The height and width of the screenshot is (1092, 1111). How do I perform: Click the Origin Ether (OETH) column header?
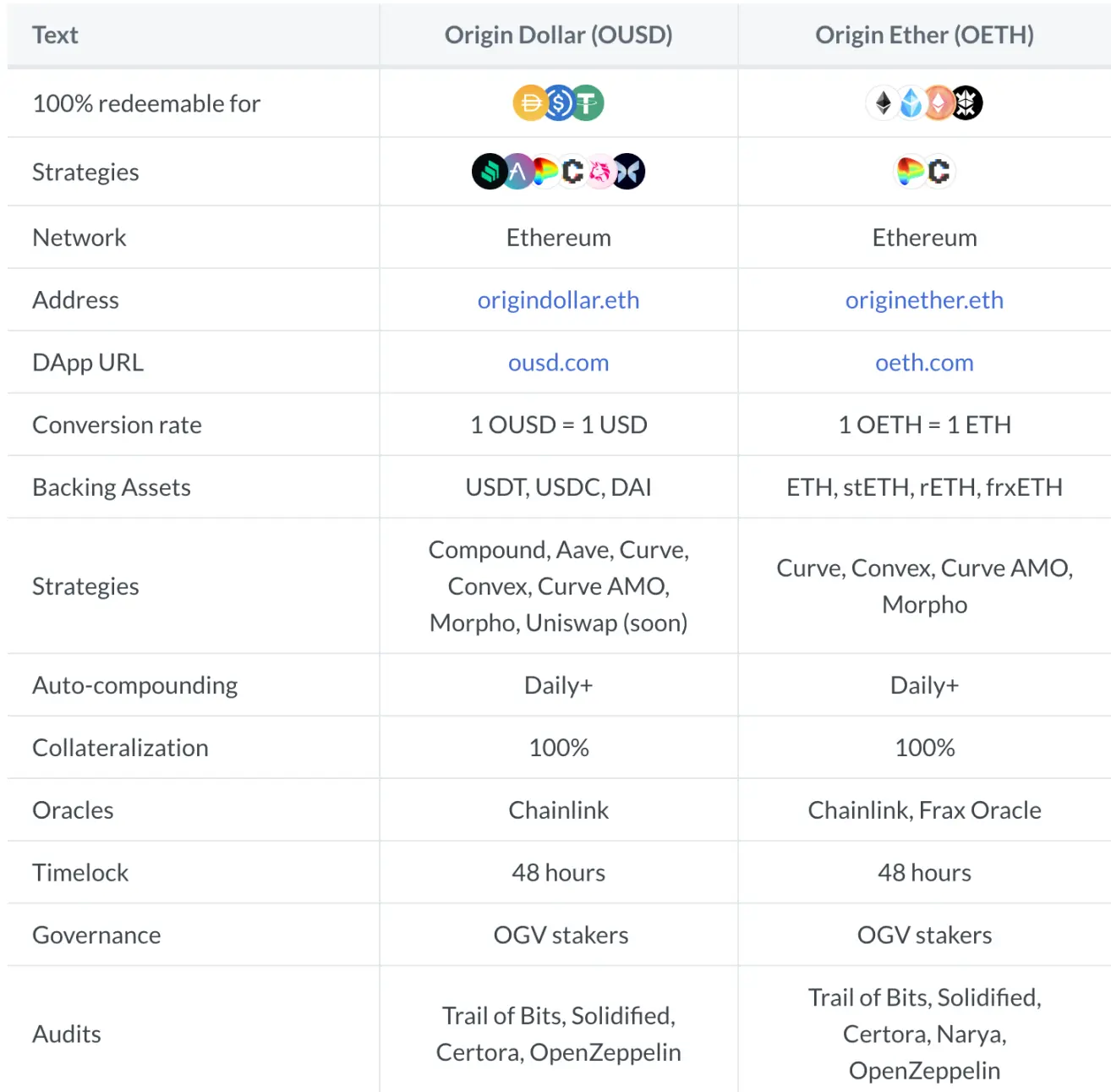click(x=924, y=35)
